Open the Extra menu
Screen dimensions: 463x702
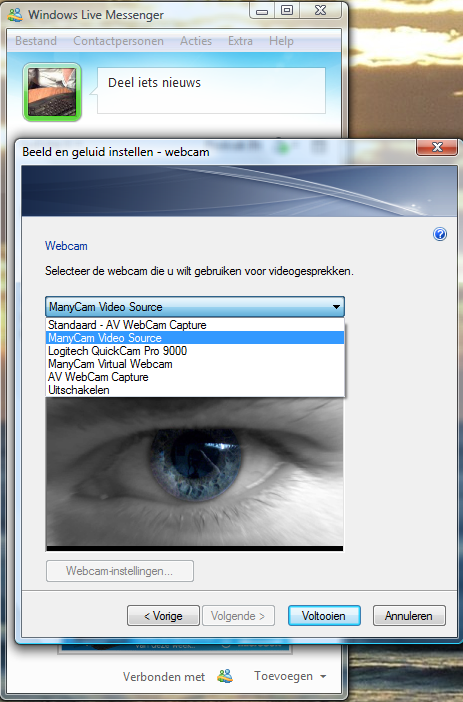(240, 41)
